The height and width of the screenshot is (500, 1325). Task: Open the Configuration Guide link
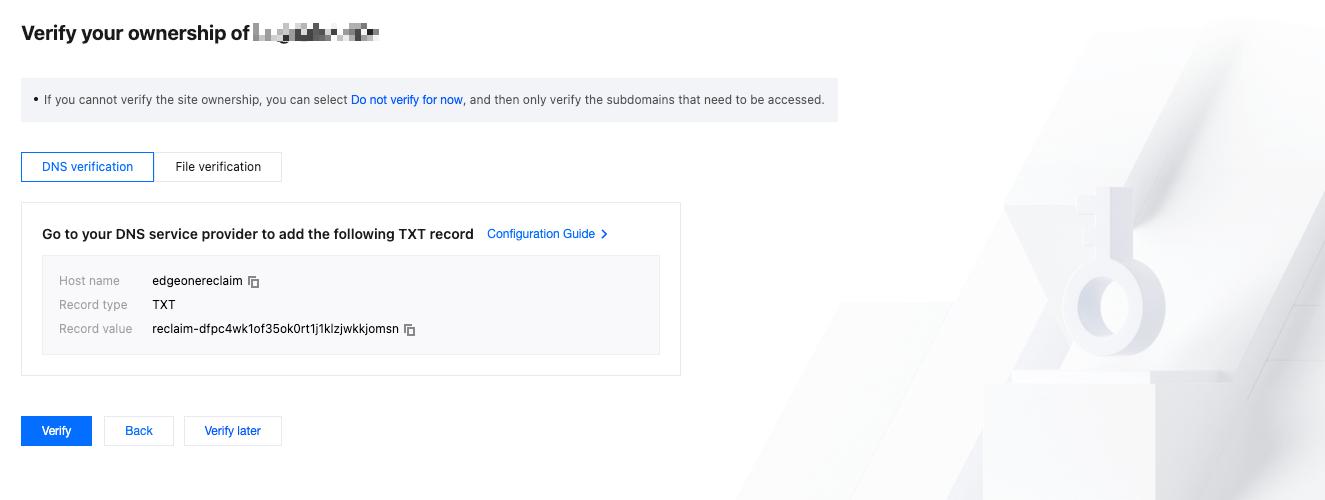coord(541,234)
